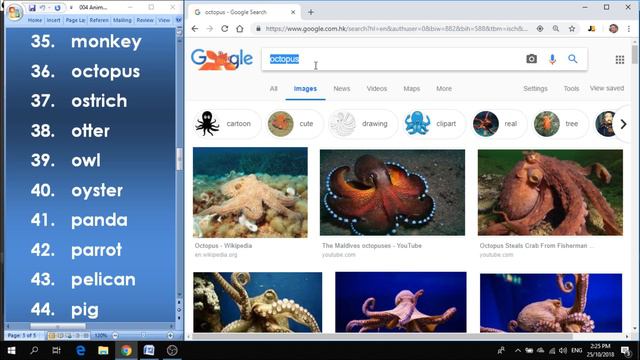Screen dimensions: 640x360
Task: Open the View saved link
Action: [607, 88]
